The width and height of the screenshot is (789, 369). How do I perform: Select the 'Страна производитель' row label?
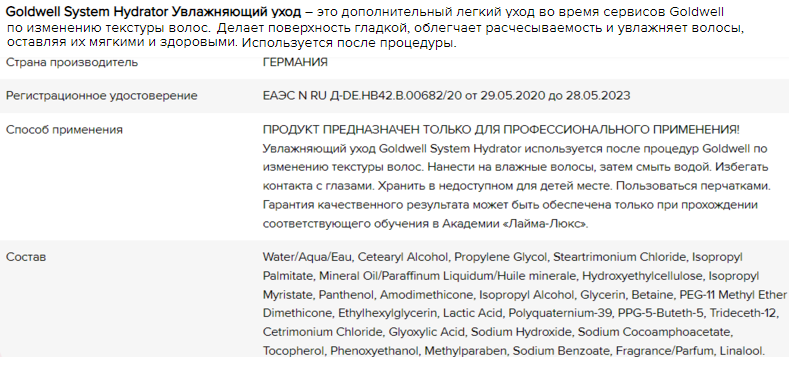pos(71,62)
